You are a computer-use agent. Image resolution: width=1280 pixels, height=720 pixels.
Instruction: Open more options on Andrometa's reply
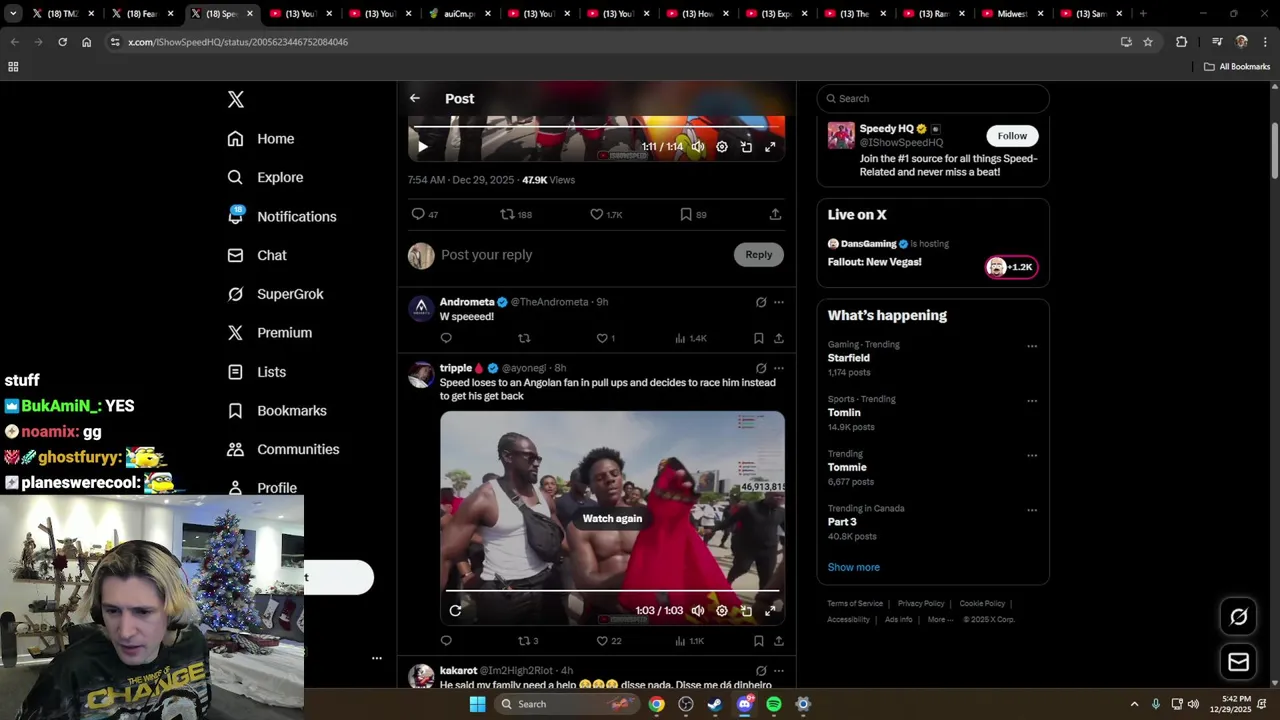pyautogui.click(x=779, y=302)
